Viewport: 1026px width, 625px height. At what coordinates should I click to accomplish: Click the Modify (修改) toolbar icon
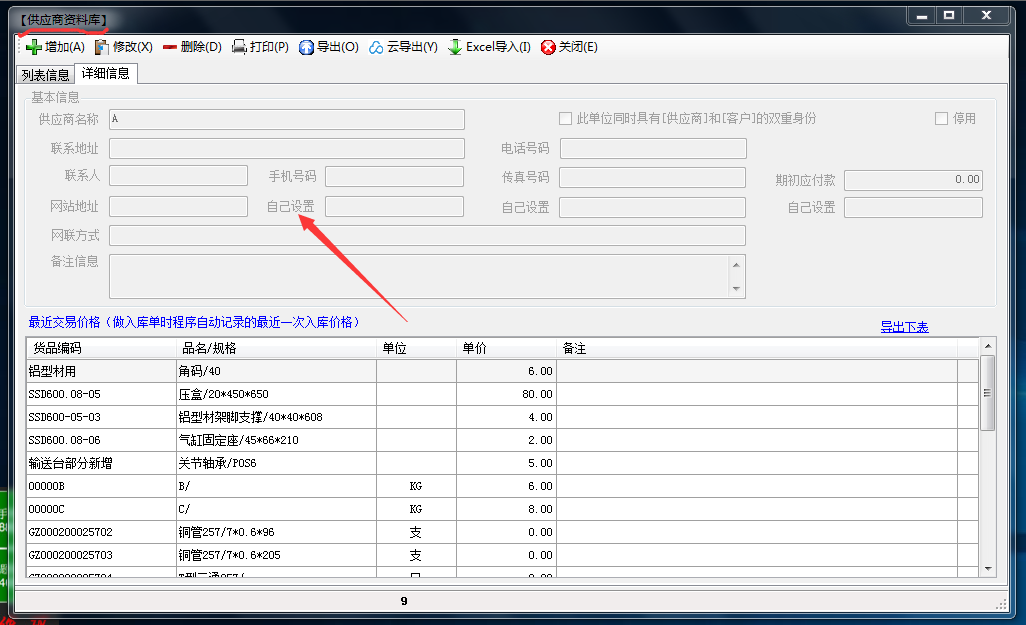pos(101,47)
